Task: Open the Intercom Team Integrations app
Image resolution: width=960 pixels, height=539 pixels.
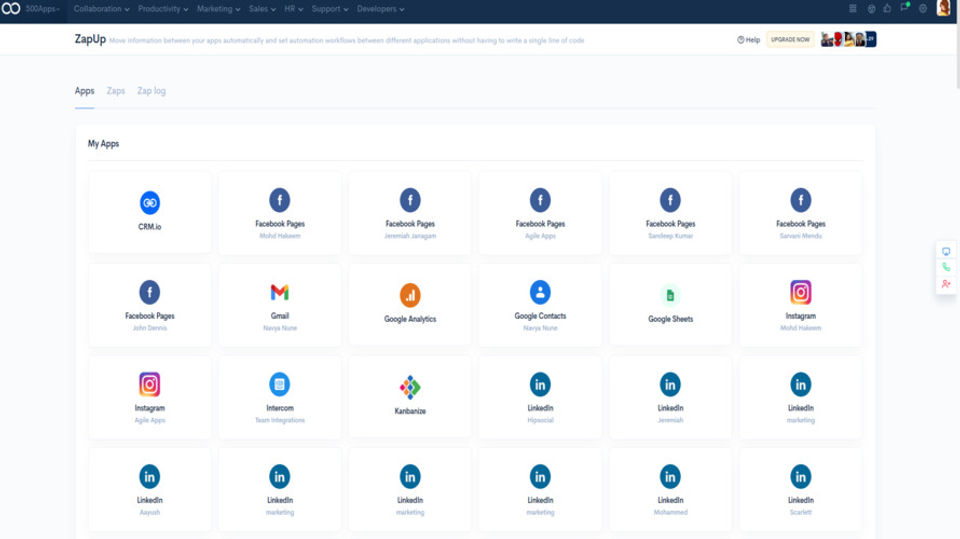Action: click(280, 397)
